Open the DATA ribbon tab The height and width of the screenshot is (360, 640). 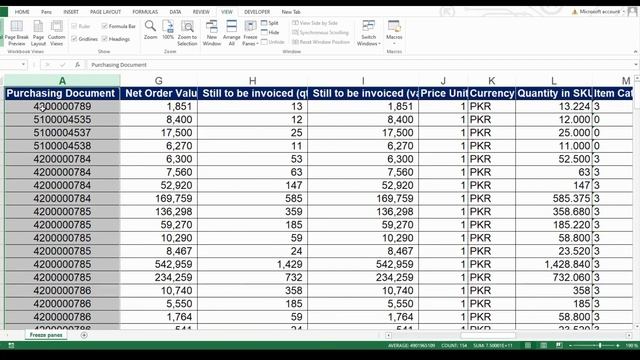tap(175, 12)
